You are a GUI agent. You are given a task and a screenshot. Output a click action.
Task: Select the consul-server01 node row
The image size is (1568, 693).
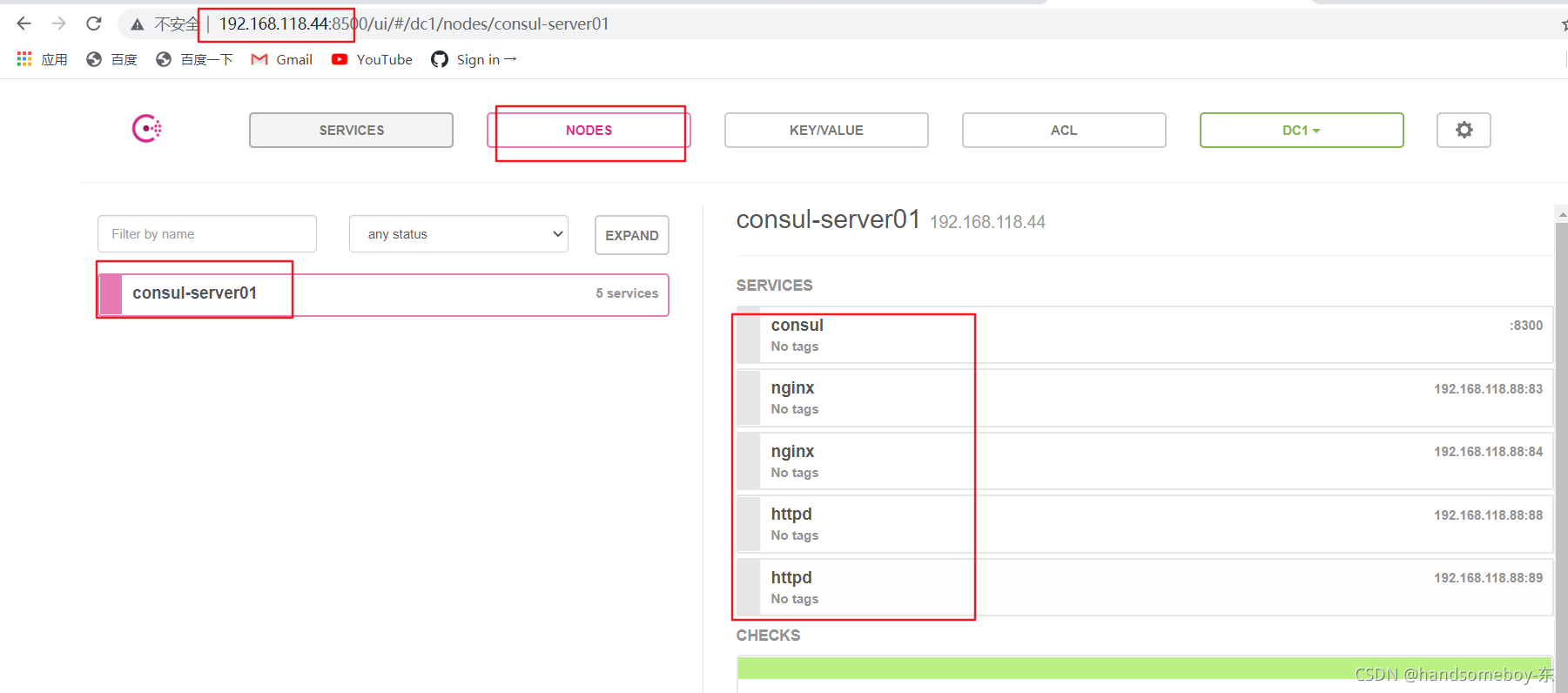[384, 294]
